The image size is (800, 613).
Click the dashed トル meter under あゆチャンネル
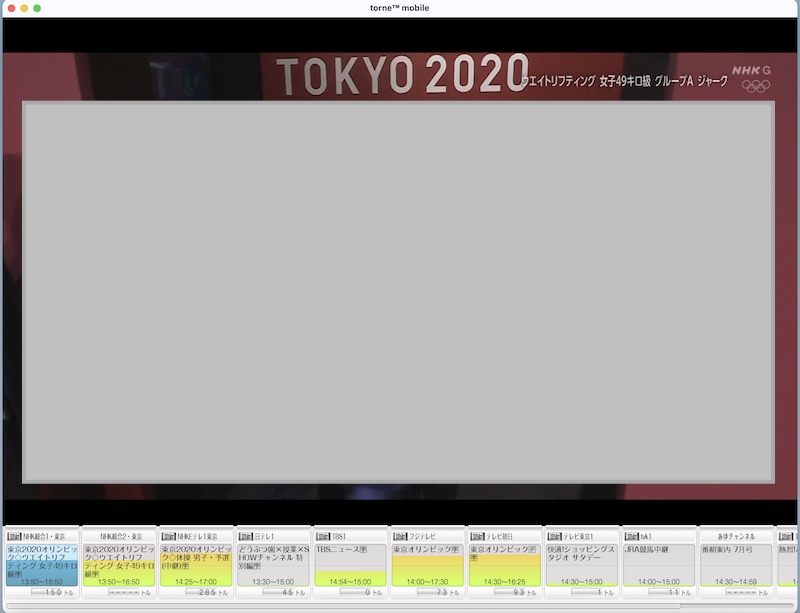pos(746,592)
